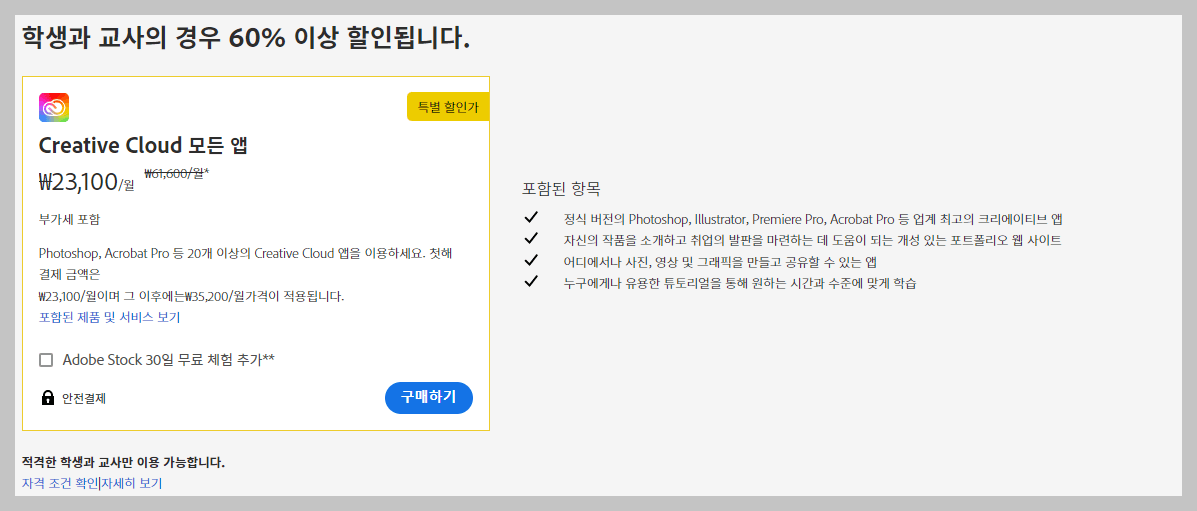
Task: Click the 구매하기 button
Action: (429, 397)
